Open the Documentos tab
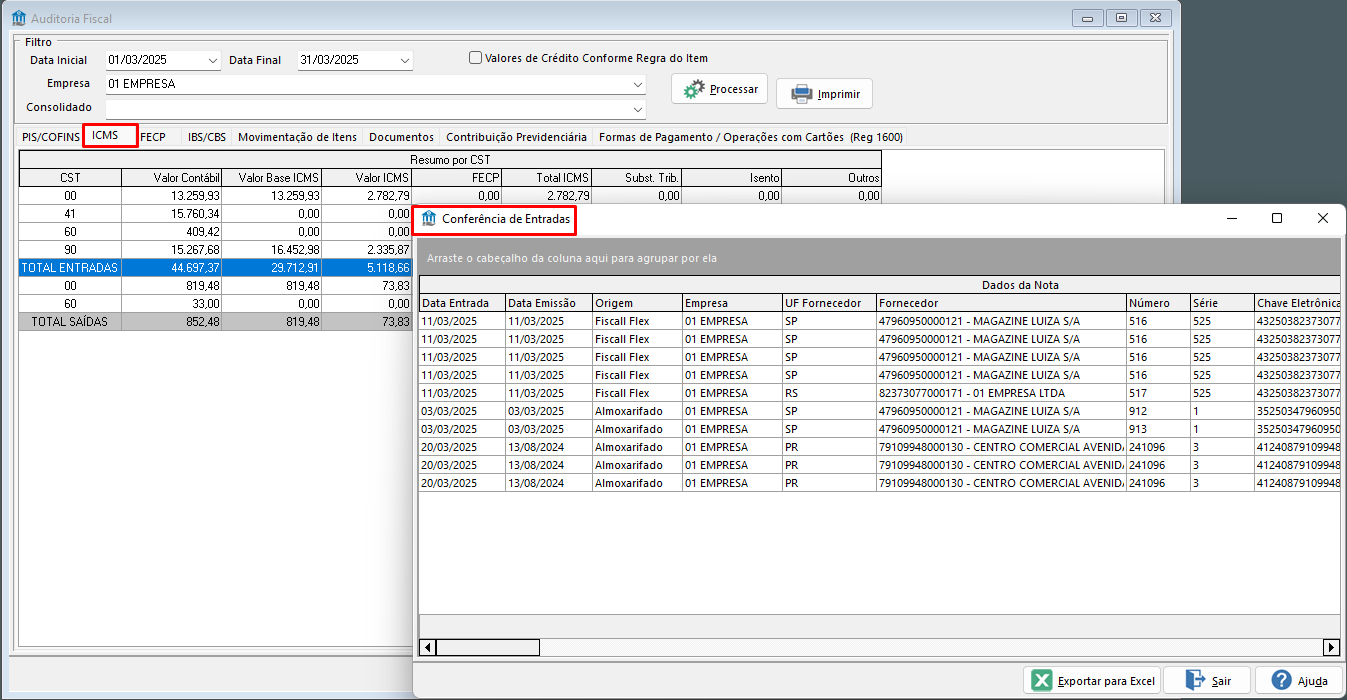1347x700 pixels. (401, 137)
